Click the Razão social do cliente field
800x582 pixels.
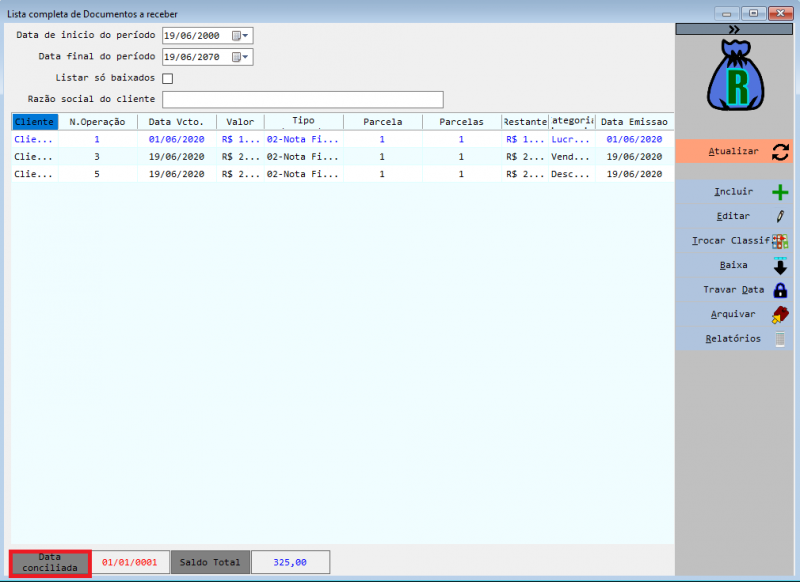click(302, 99)
